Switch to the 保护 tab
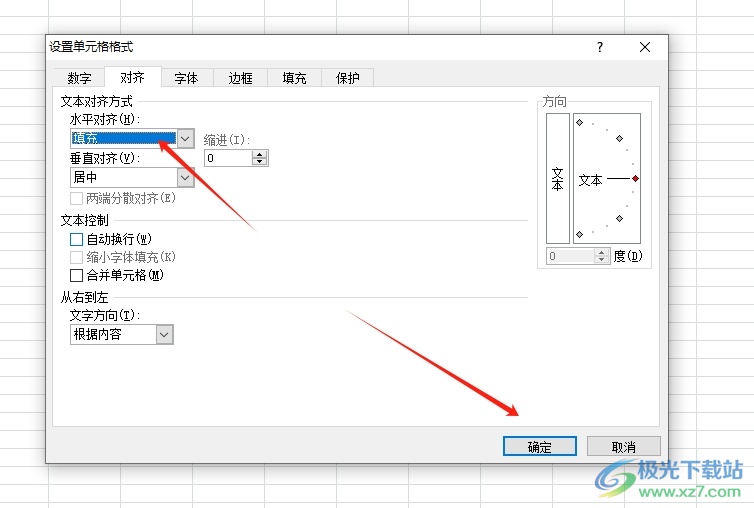754x508 pixels. tap(347, 77)
